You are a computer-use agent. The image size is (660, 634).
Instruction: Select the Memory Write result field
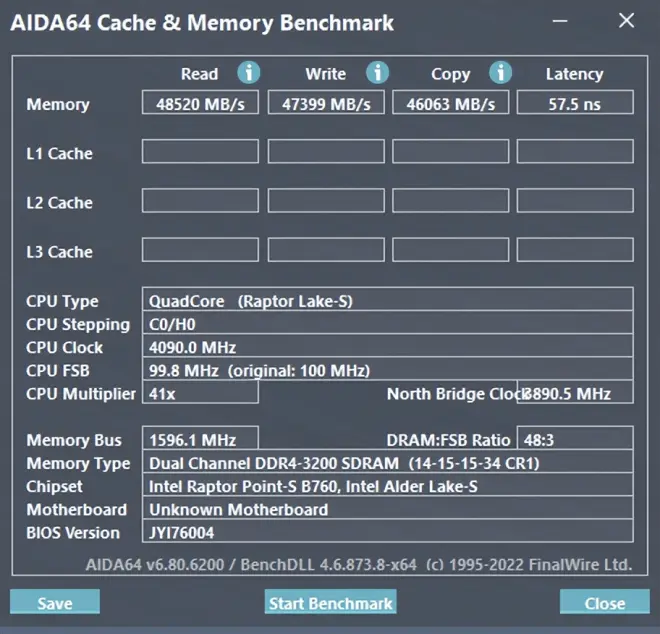coord(326,103)
